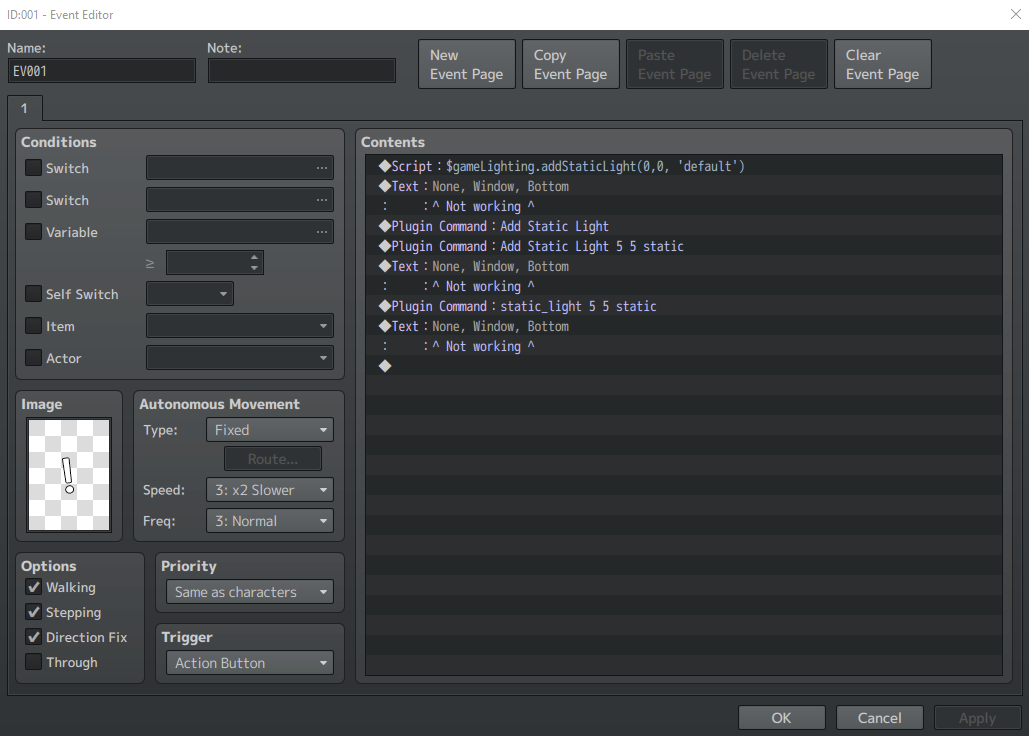Click the variable comparison value field

click(207, 263)
